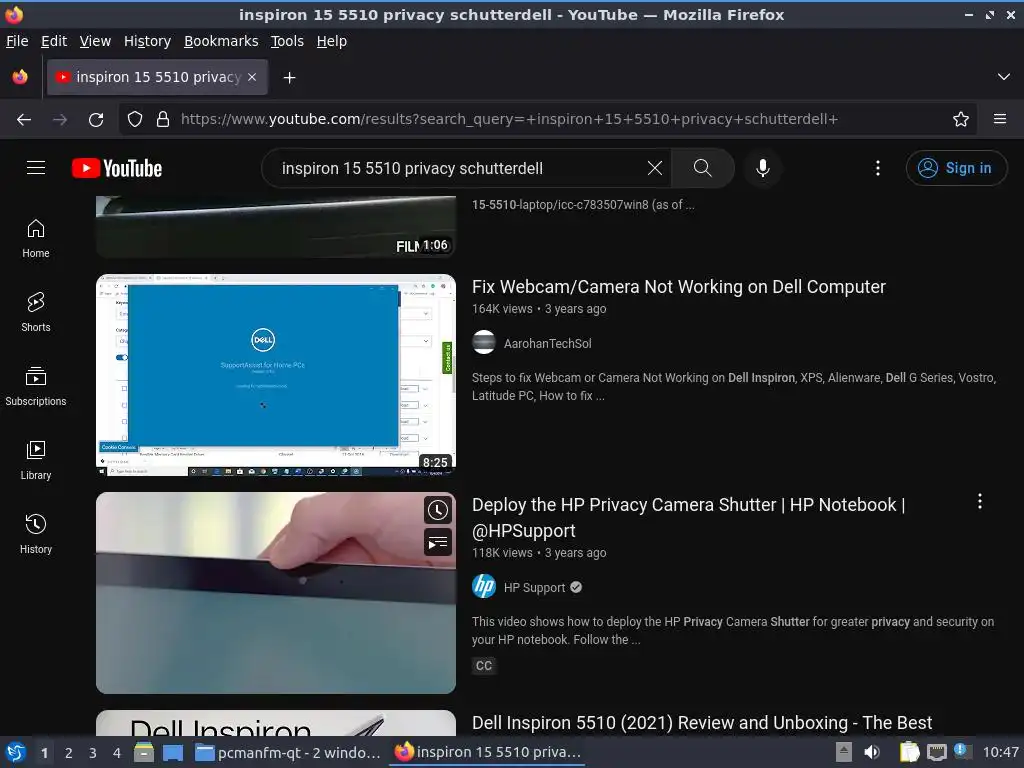This screenshot has width=1024, height=768.
Task: Reload the page in Firefox
Action: 96,119
